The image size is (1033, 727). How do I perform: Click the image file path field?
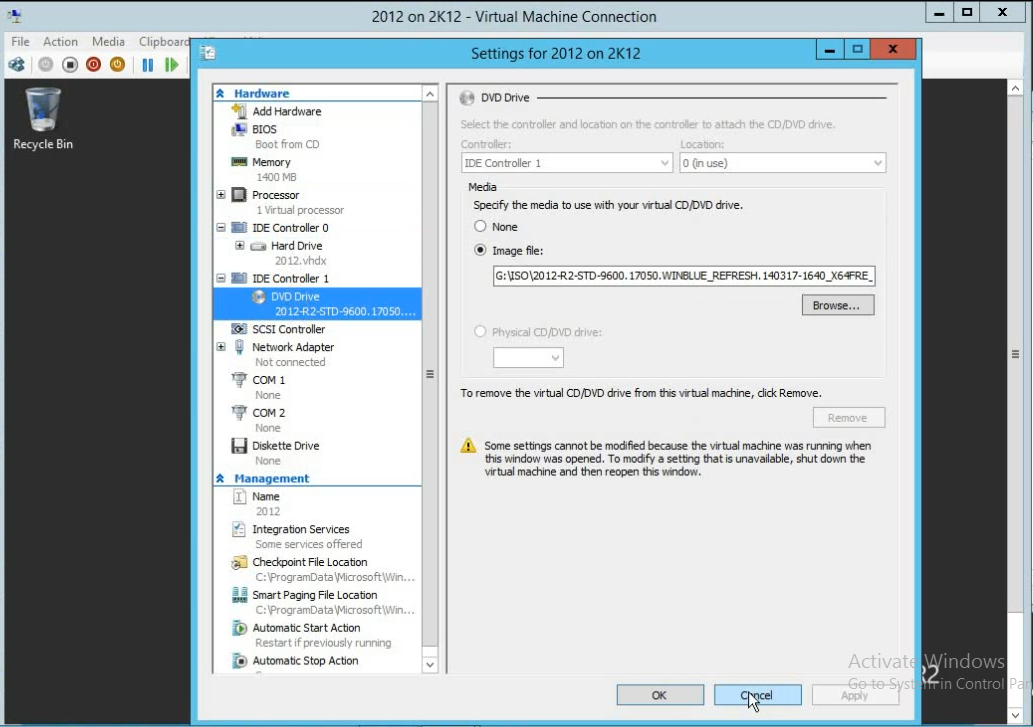click(684, 276)
